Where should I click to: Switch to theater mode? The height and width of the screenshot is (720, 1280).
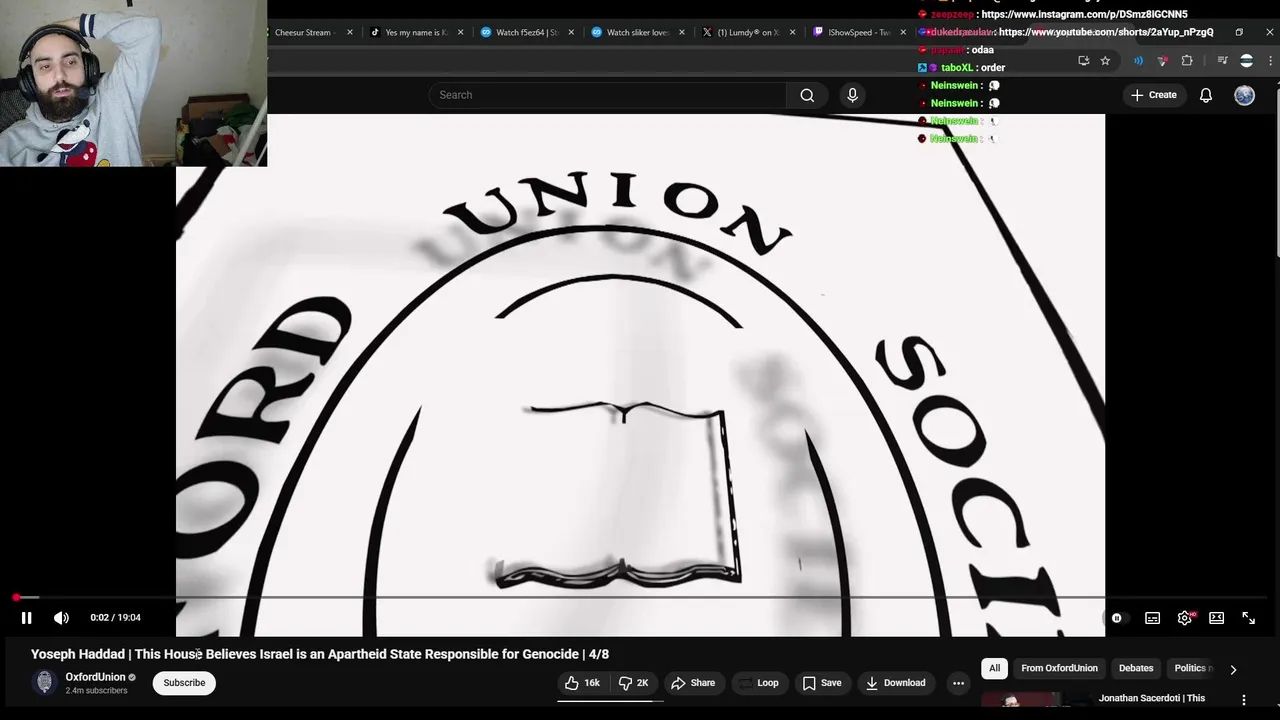(x=1216, y=618)
